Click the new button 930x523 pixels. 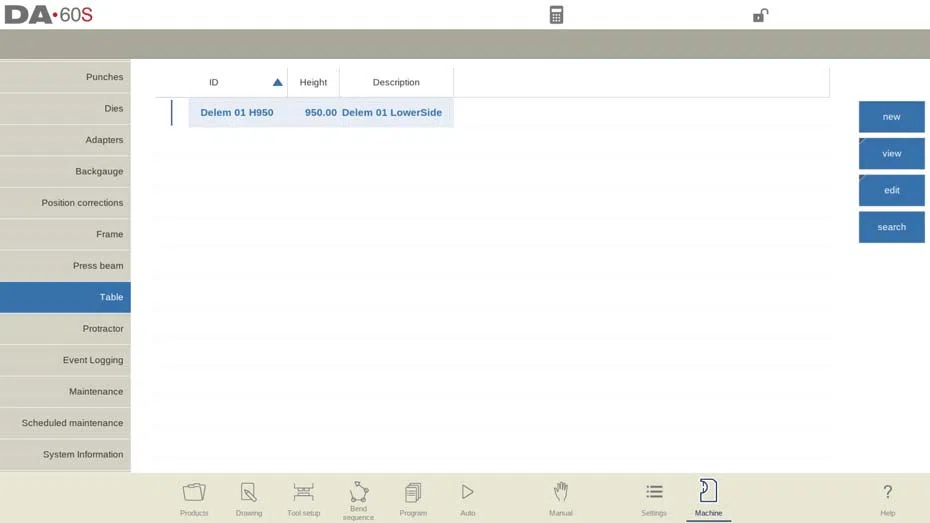tap(891, 117)
